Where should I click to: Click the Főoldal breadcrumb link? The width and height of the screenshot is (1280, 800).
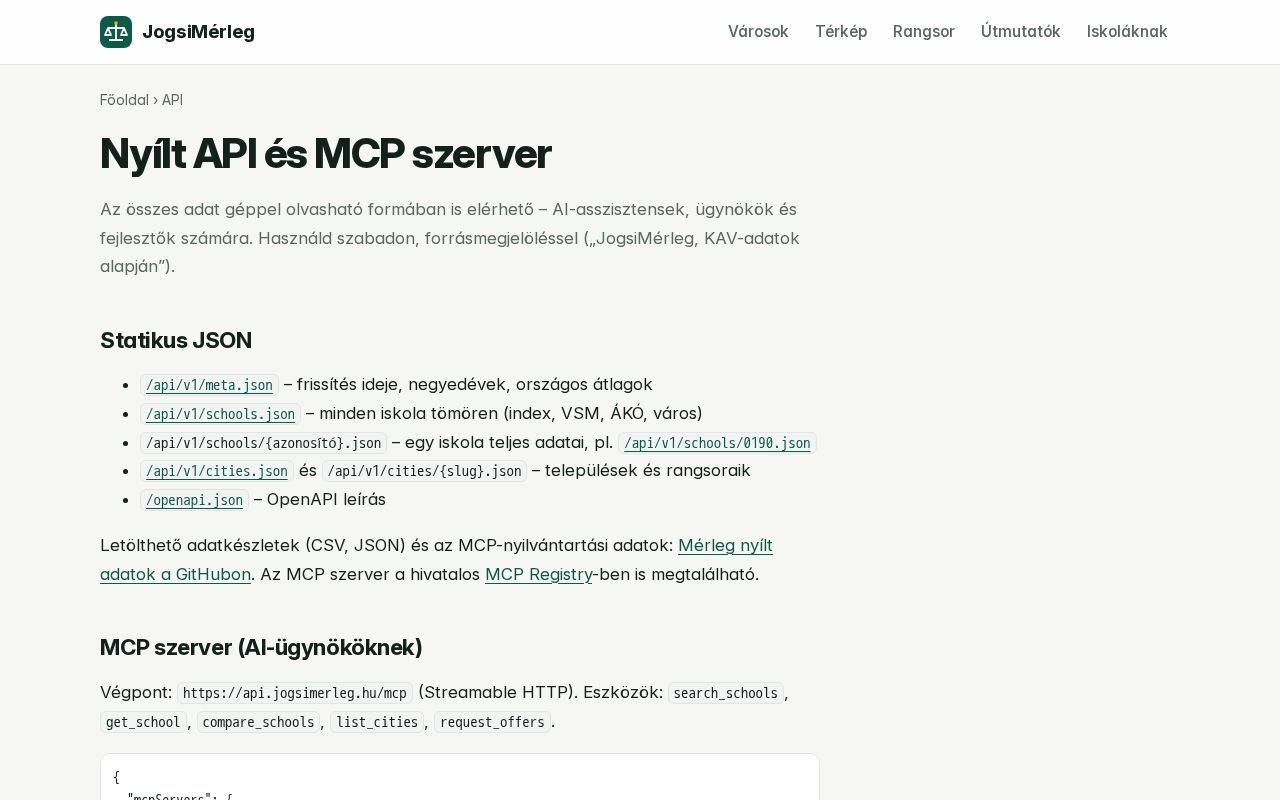pyautogui.click(x=124, y=100)
